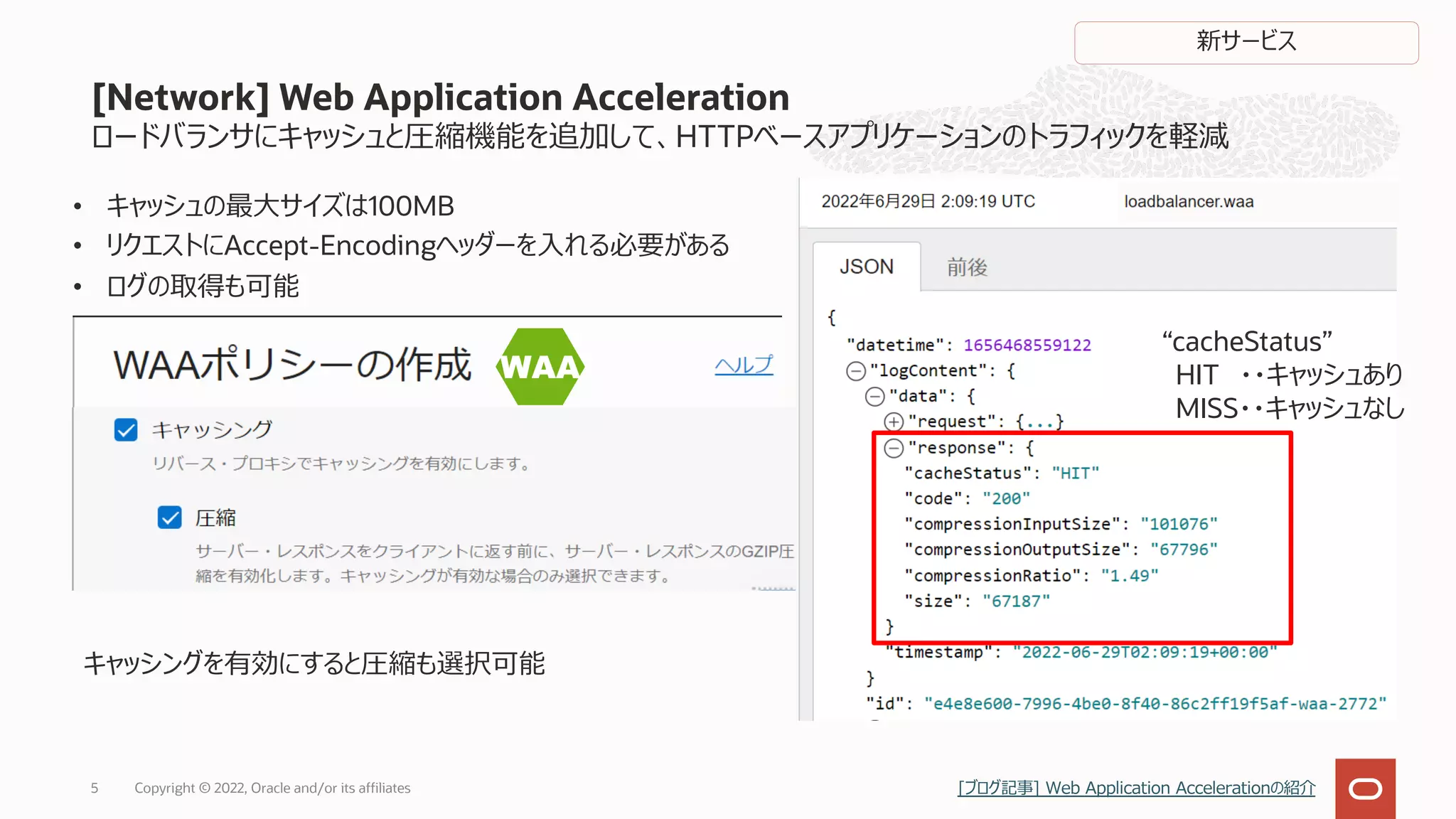1456x819 pixels.
Task: Click the 新サービス label box
Action: 1246,42
